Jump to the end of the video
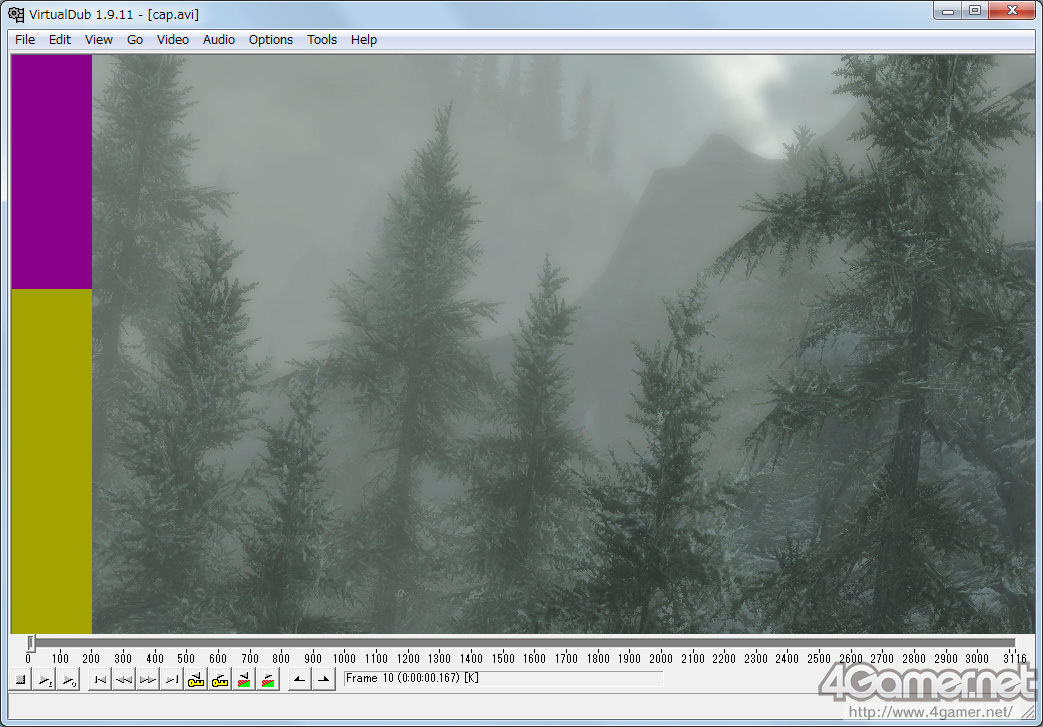The height and width of the screenshot is (727, 1043). tap(172, 680)
